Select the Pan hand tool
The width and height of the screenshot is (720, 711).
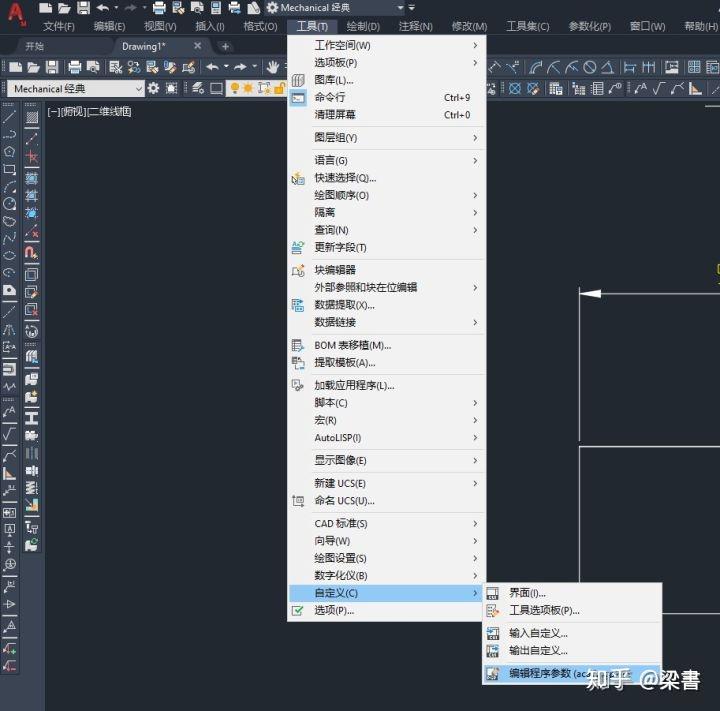(273, 67)
